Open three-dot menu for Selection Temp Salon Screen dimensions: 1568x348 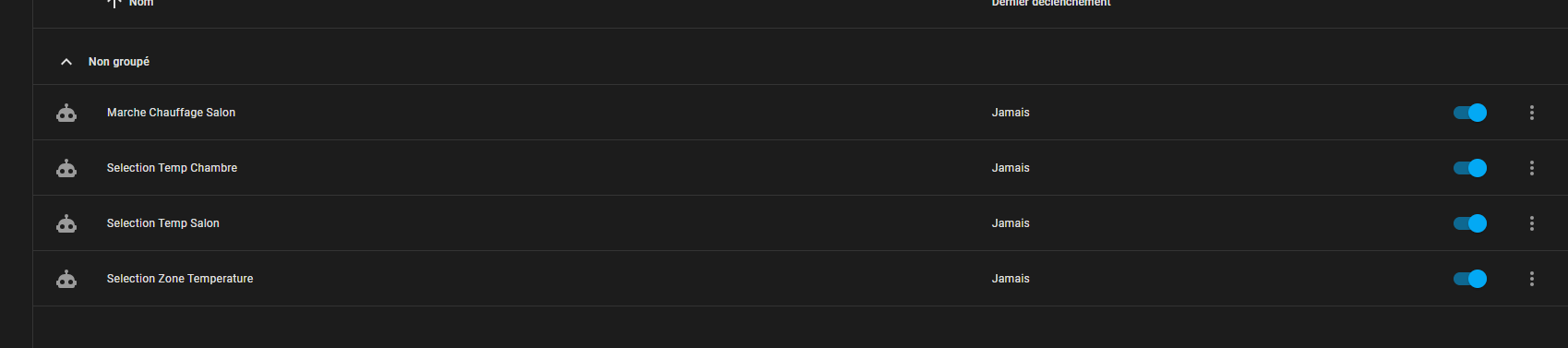[x=1532, y=223]
